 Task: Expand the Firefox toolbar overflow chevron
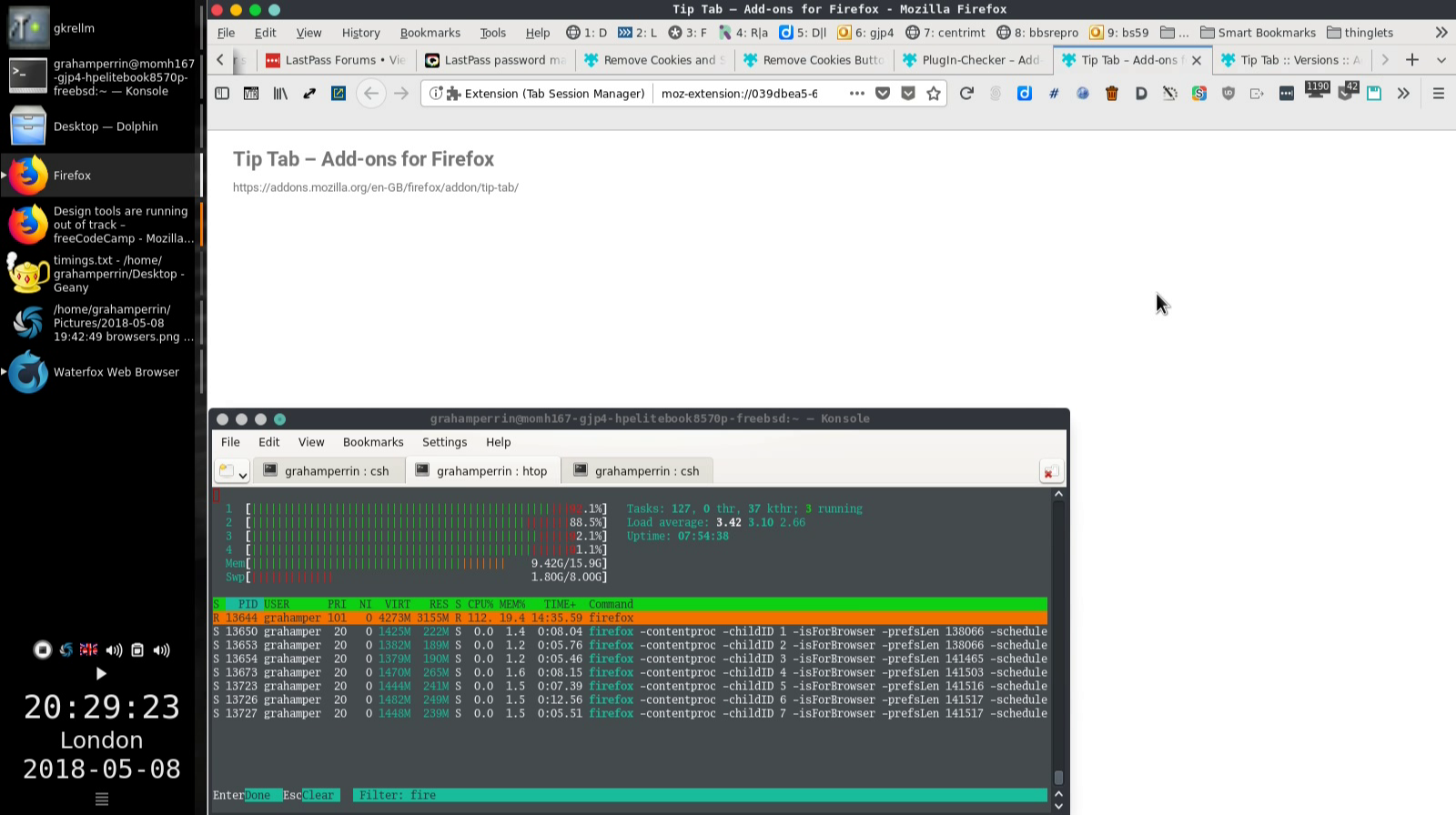coord(1403,94)
